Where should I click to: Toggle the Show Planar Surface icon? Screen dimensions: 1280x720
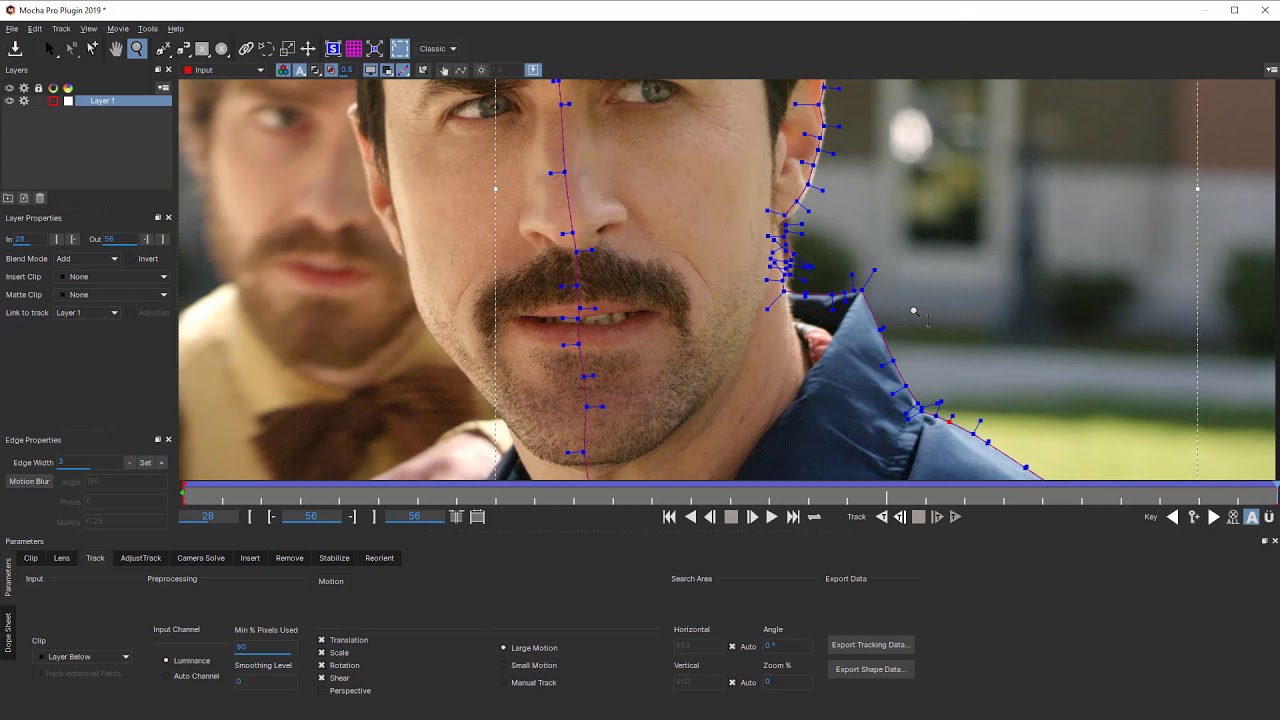(333, 48)
